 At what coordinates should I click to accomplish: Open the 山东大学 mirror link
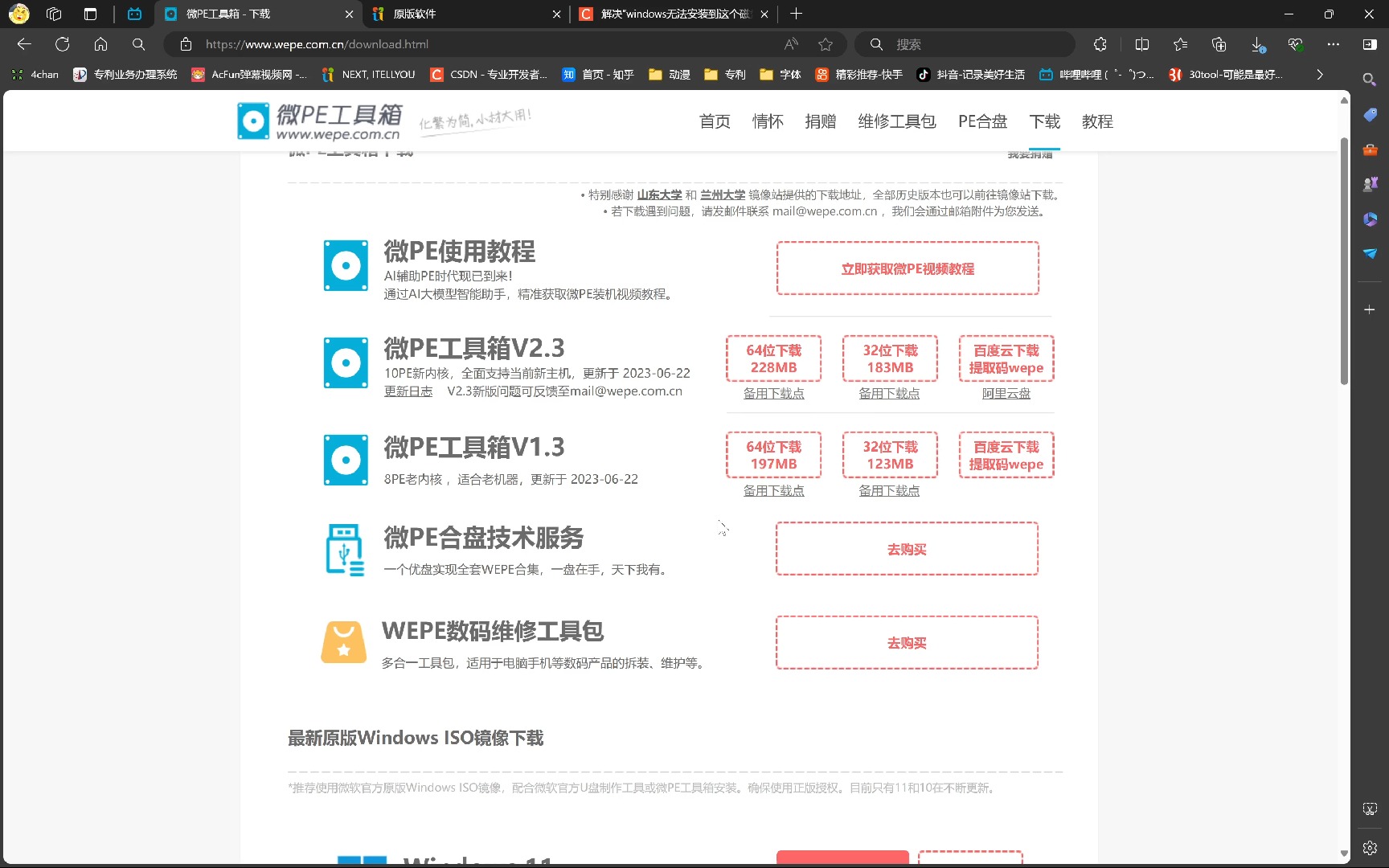[659, 195]
